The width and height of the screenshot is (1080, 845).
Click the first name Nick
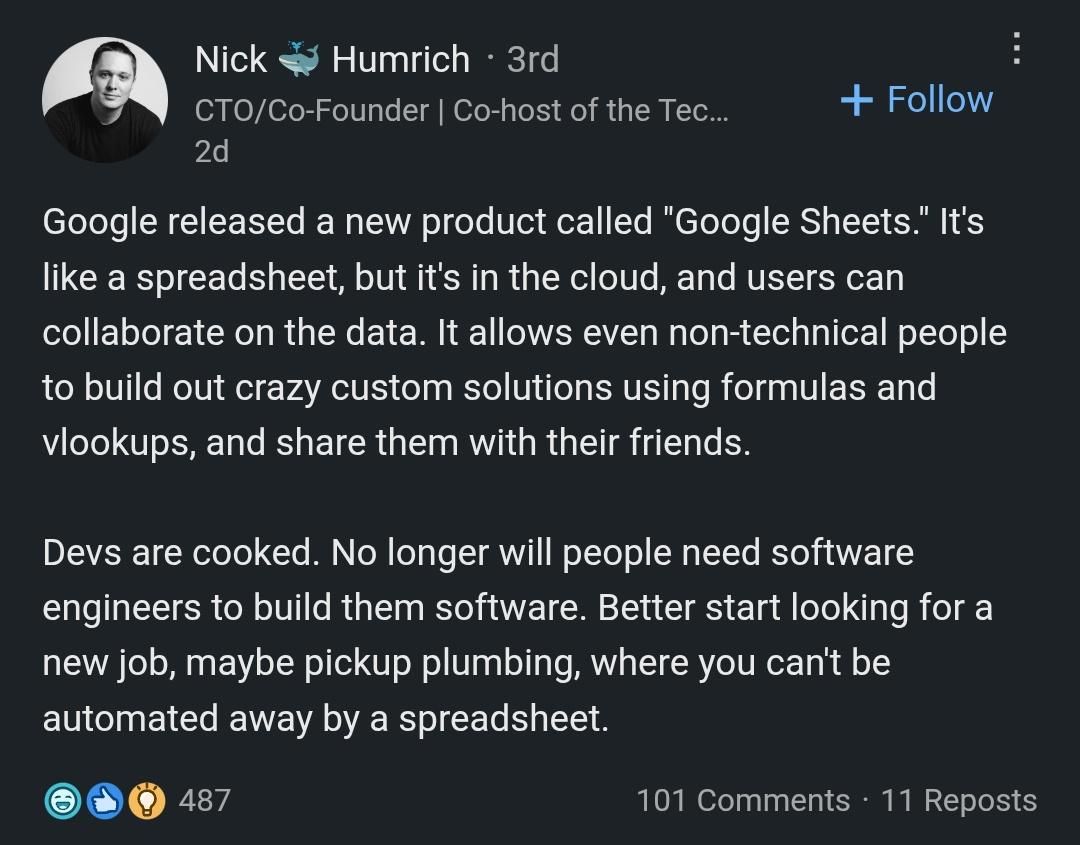231,60
